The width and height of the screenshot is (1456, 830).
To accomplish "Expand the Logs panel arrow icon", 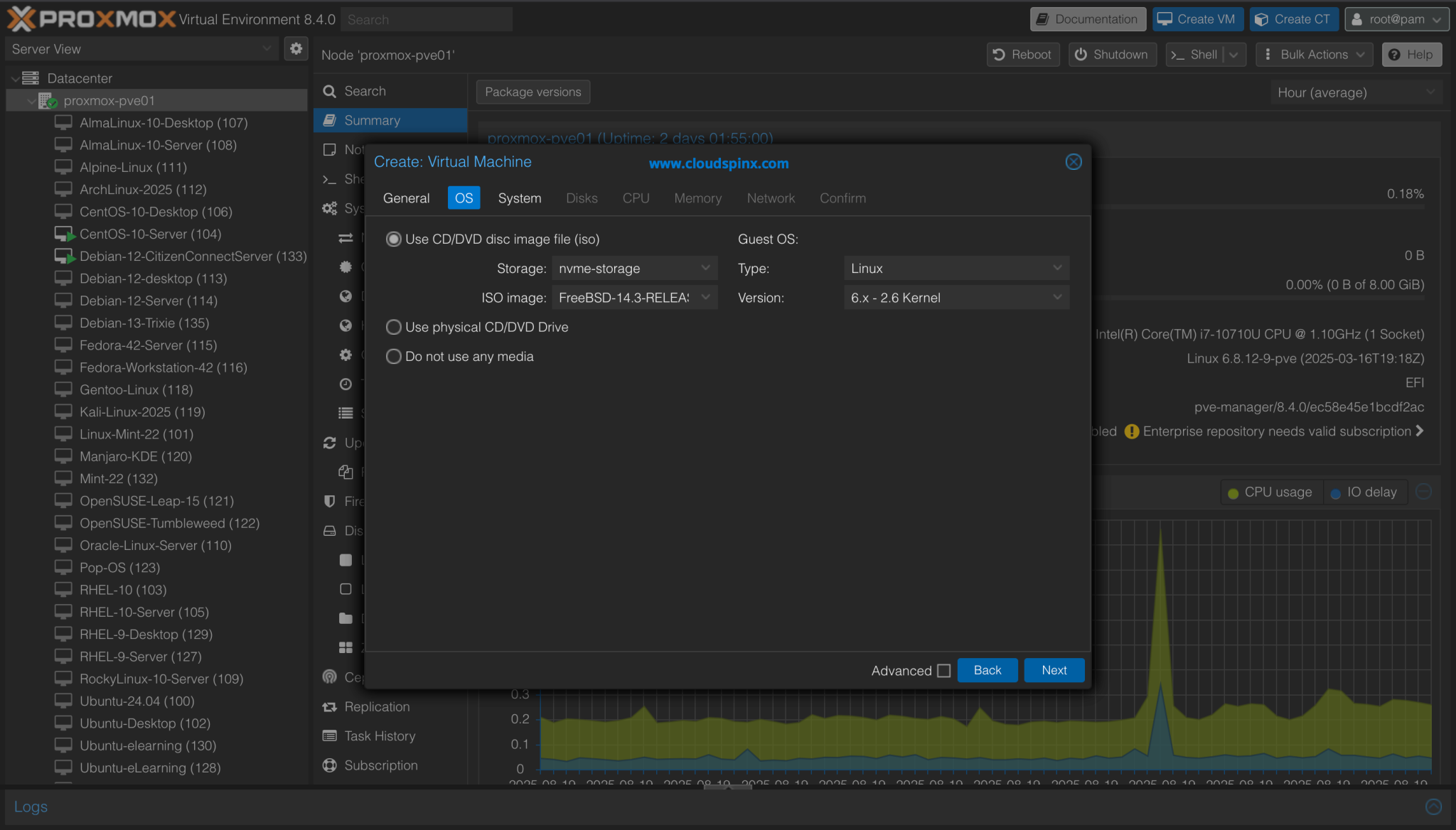I will 1433,806.
